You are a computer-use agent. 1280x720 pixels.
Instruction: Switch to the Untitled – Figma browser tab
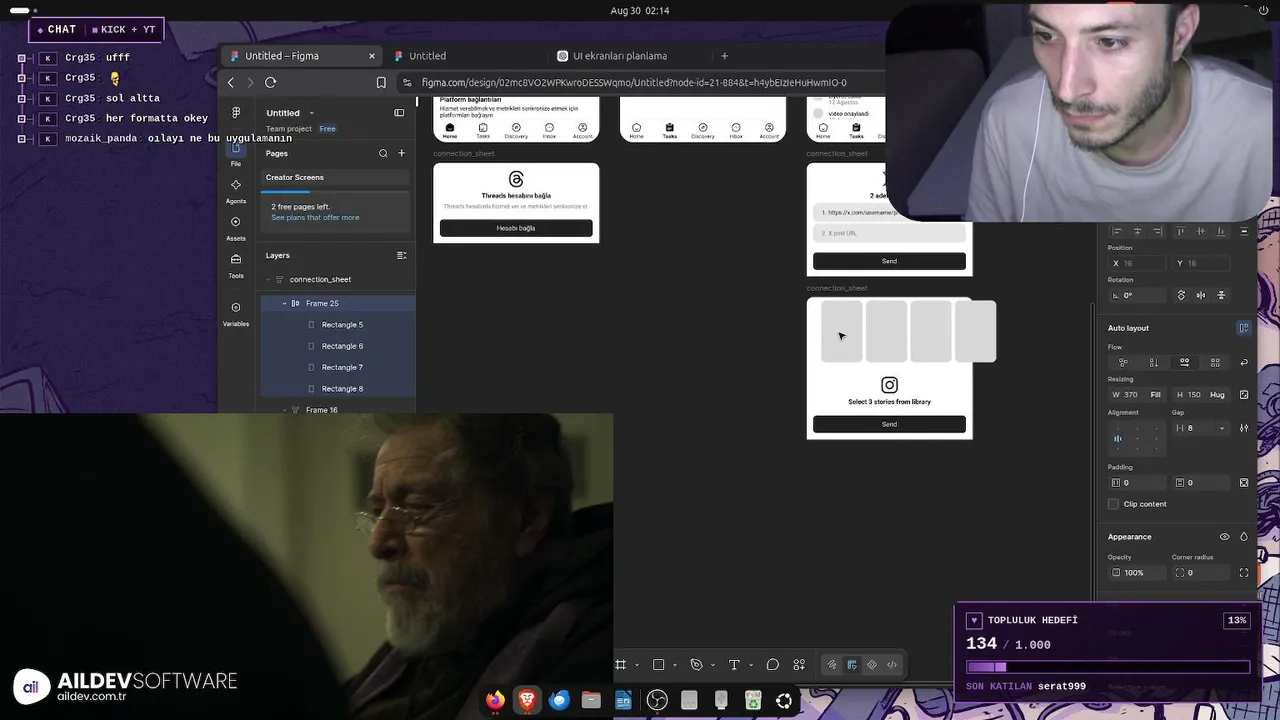point(302,56)
